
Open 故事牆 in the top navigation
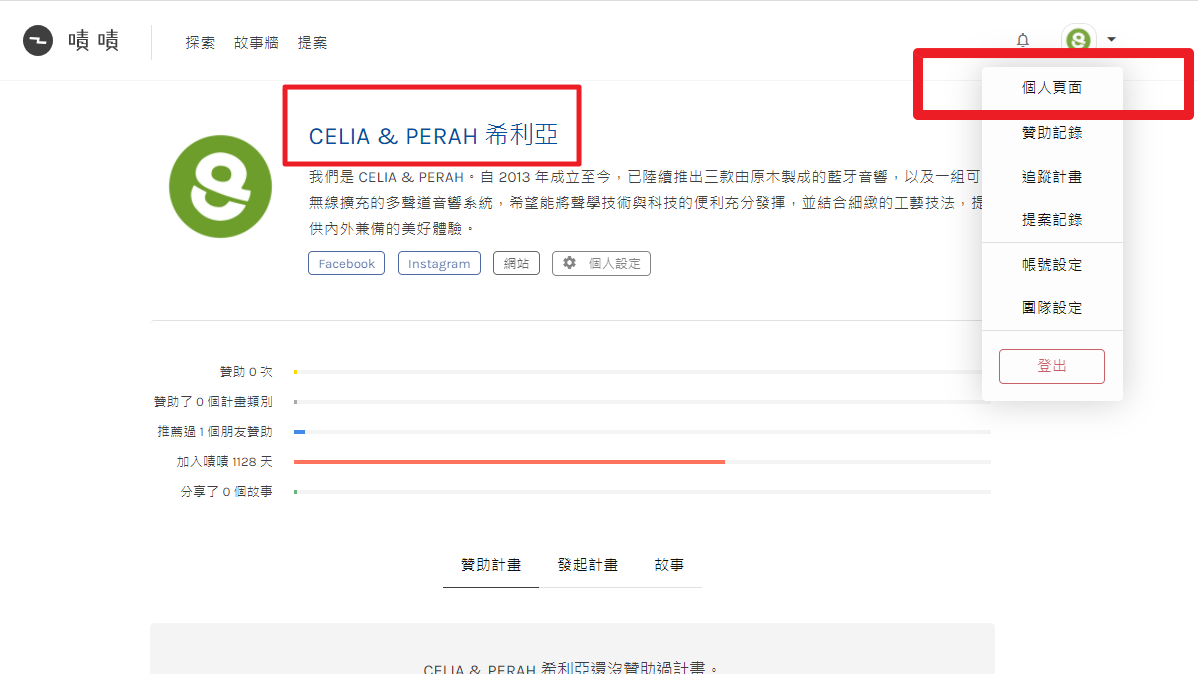click(x=256, y=43)
